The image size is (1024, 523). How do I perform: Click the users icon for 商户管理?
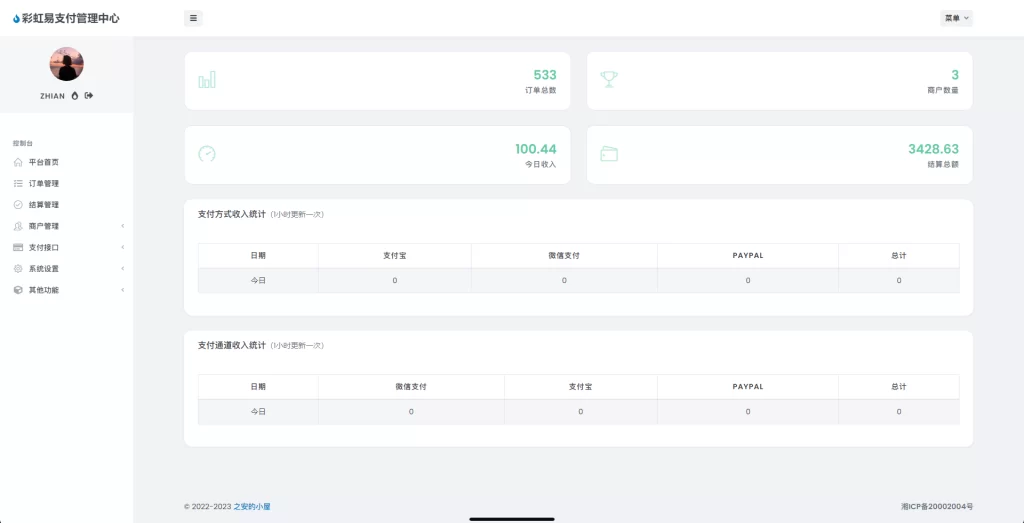(x=18, y=226)
